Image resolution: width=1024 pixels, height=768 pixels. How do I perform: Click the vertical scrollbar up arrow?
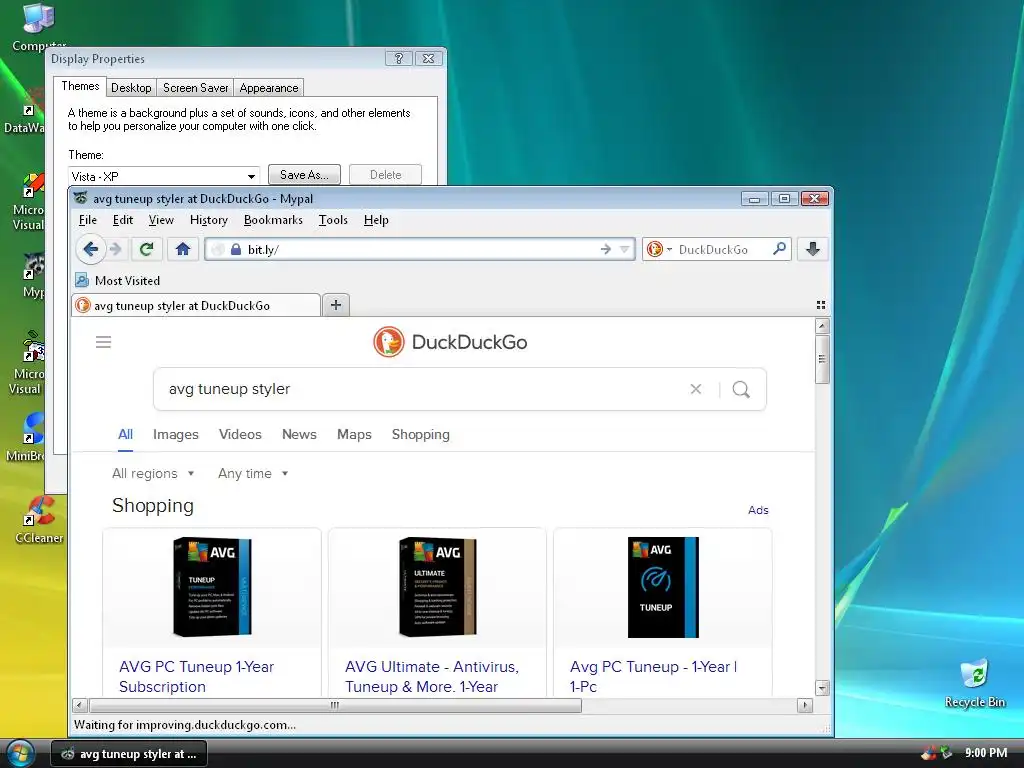point(822,326)
